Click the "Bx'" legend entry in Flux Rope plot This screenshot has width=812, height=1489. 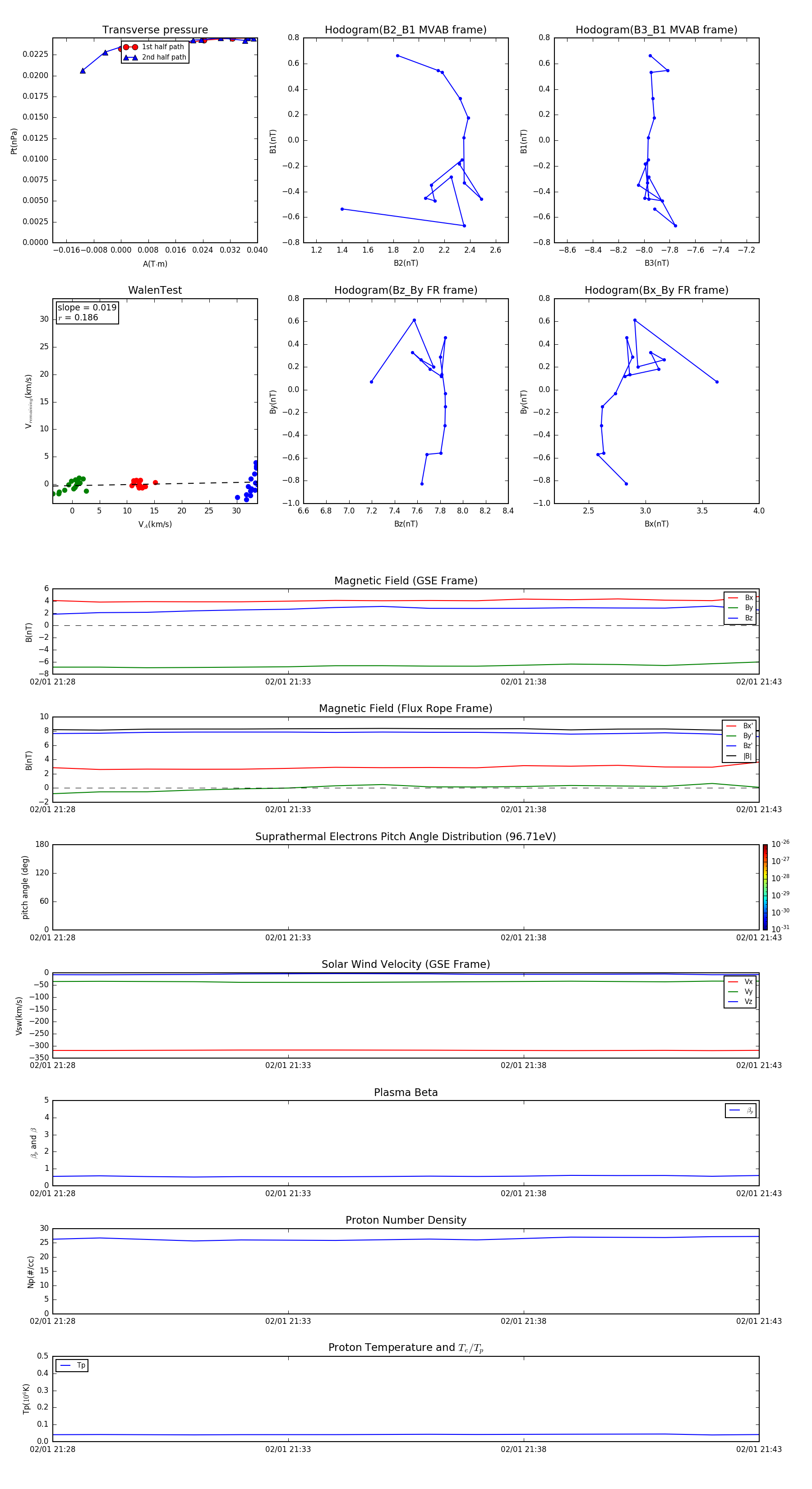pos(740,726)
